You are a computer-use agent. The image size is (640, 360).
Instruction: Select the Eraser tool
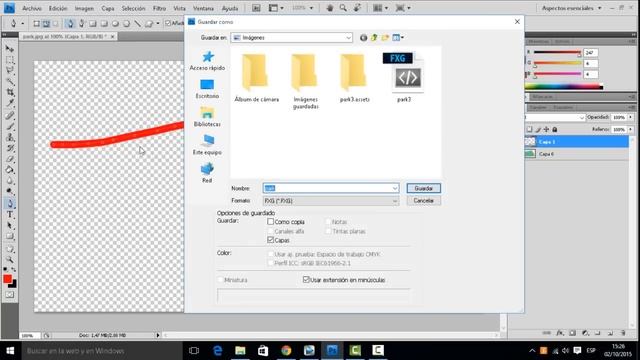pos(10,159)
